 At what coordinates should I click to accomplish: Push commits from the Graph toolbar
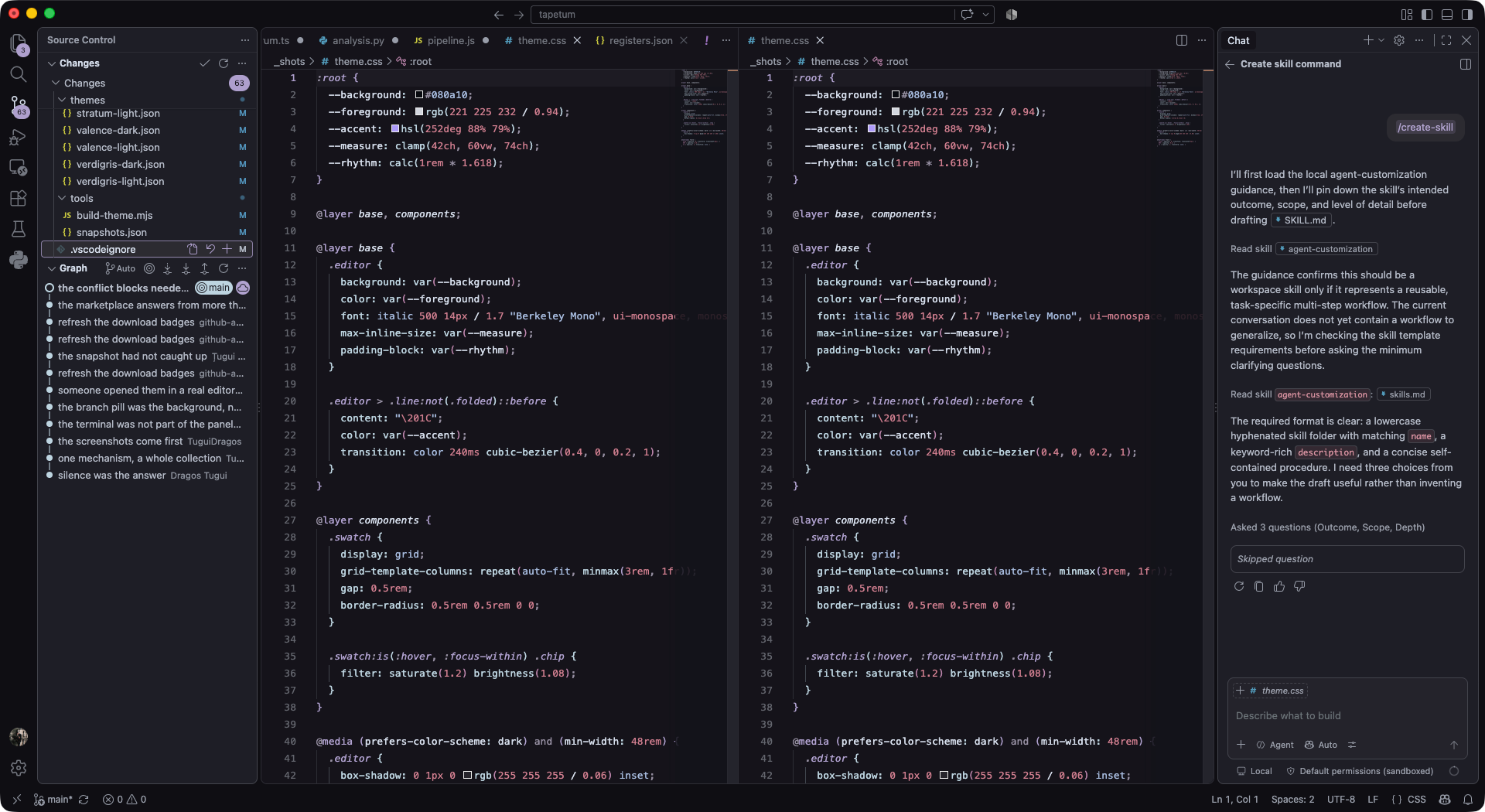pyautogui.click(x=204, y=268)
